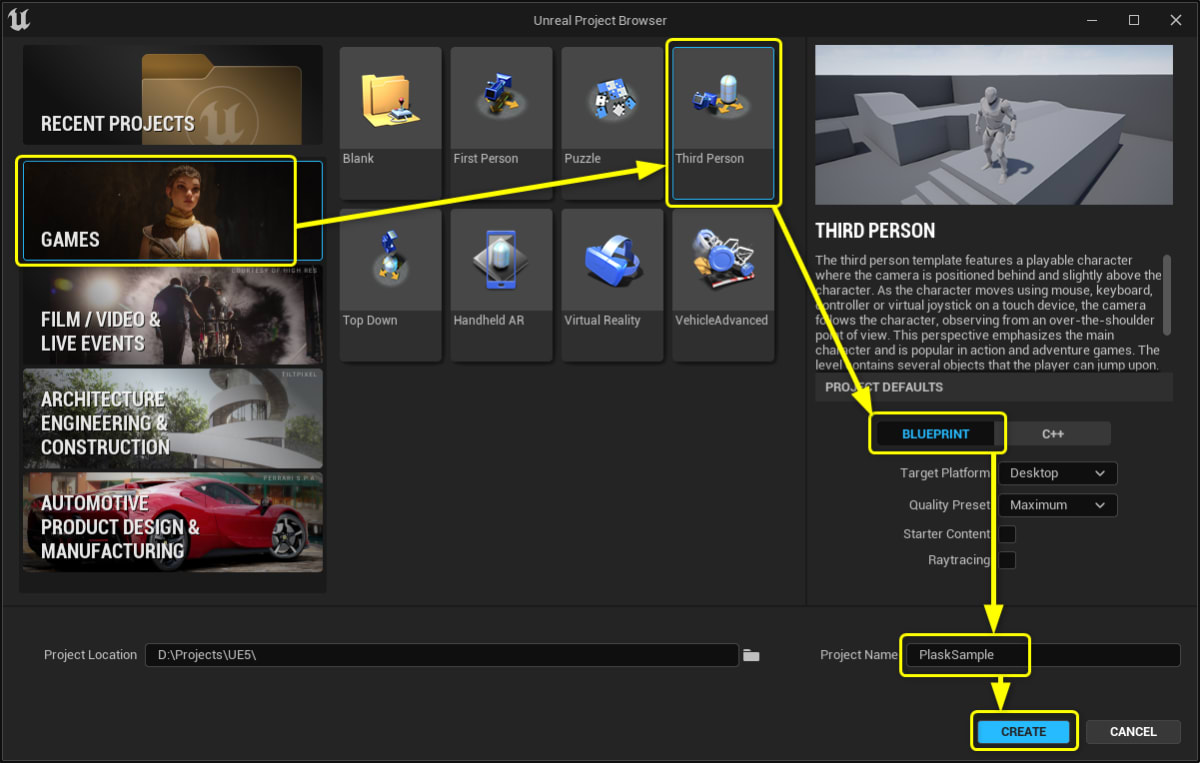Click the Project Defaults header
Viewport: 1200px width, 763px height.
pos(994,388)
